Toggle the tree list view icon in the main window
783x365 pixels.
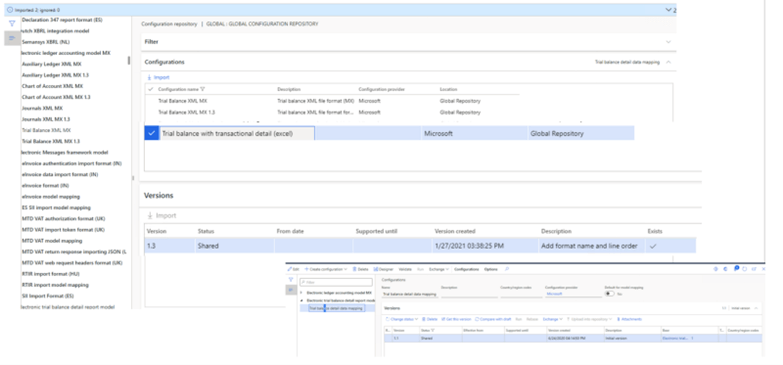click(12, 38)
